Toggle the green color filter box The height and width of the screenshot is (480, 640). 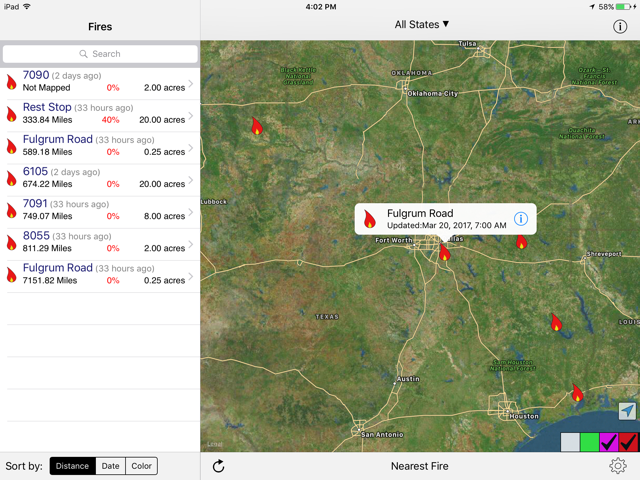click(x=589, y=442)
